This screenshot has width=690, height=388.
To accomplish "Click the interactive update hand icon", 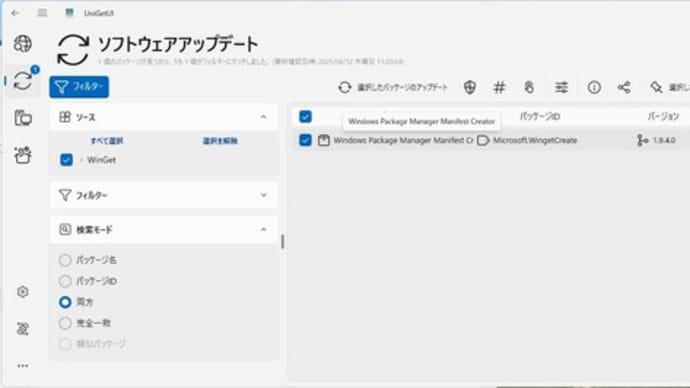I will 529,88.
